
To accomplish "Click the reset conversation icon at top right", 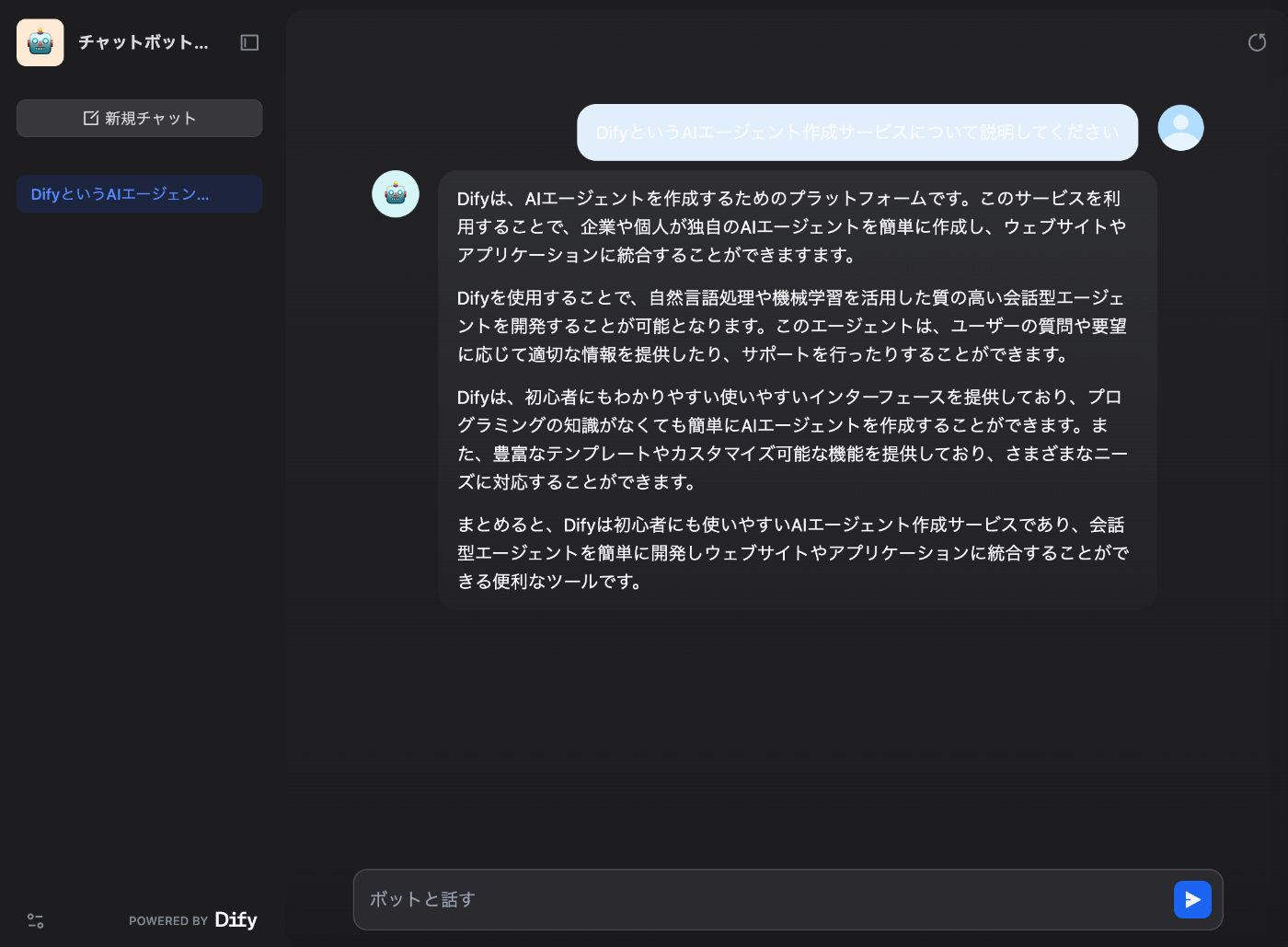I will click(1257, 42).
